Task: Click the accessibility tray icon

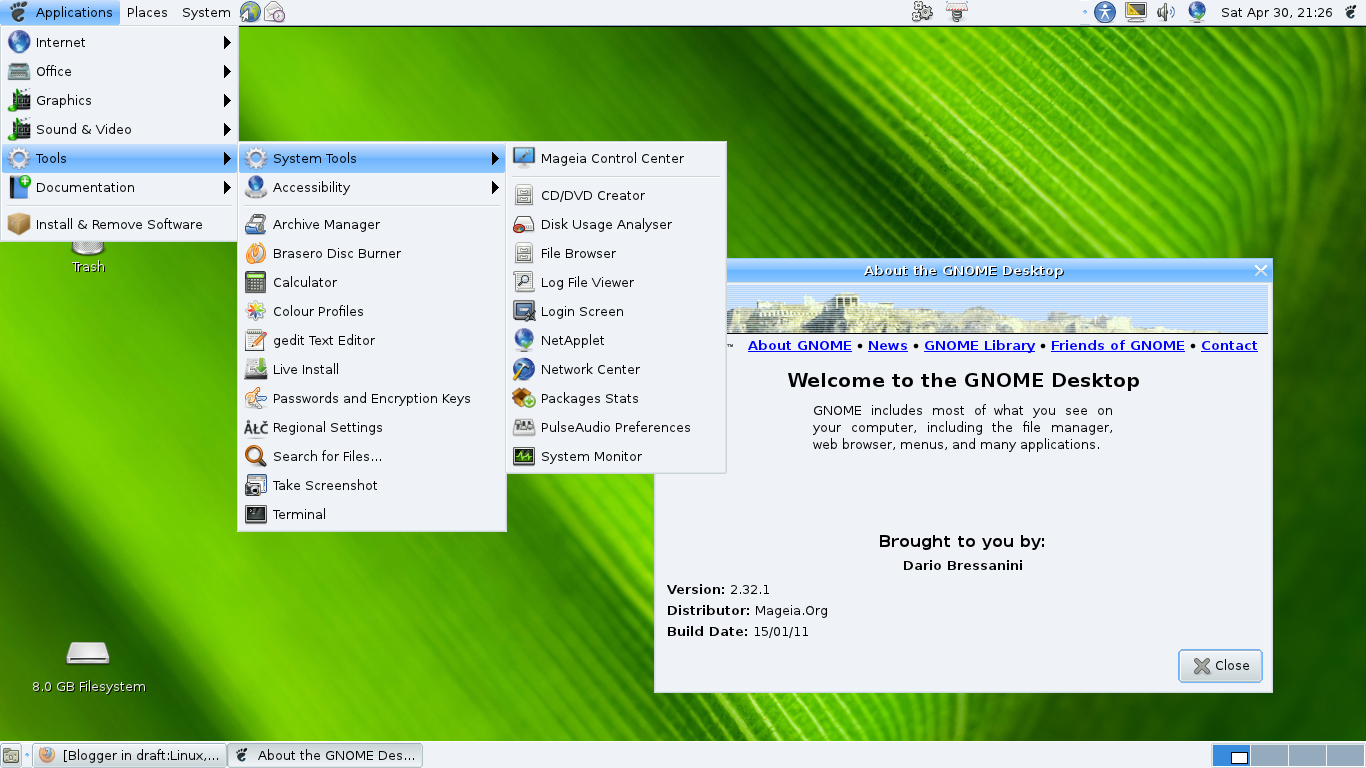Action: pyautogui.click(x=1105, y=12)
